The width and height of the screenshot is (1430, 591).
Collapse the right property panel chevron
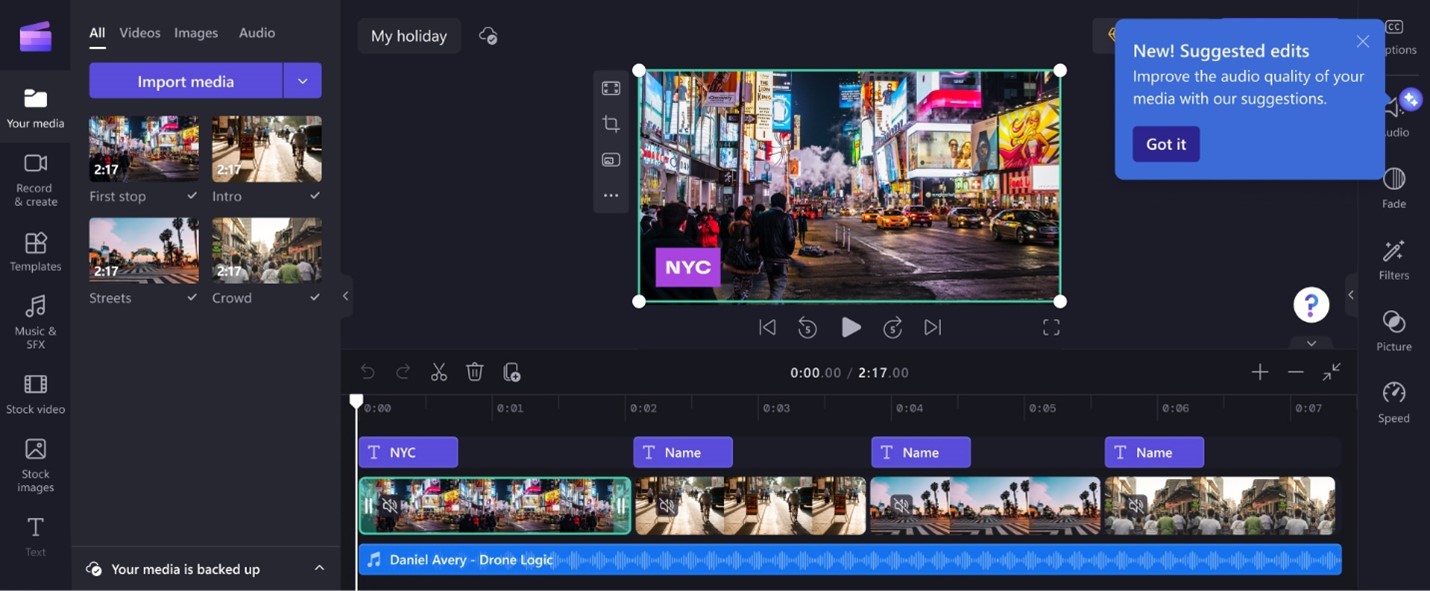[x=1351, y=295]
